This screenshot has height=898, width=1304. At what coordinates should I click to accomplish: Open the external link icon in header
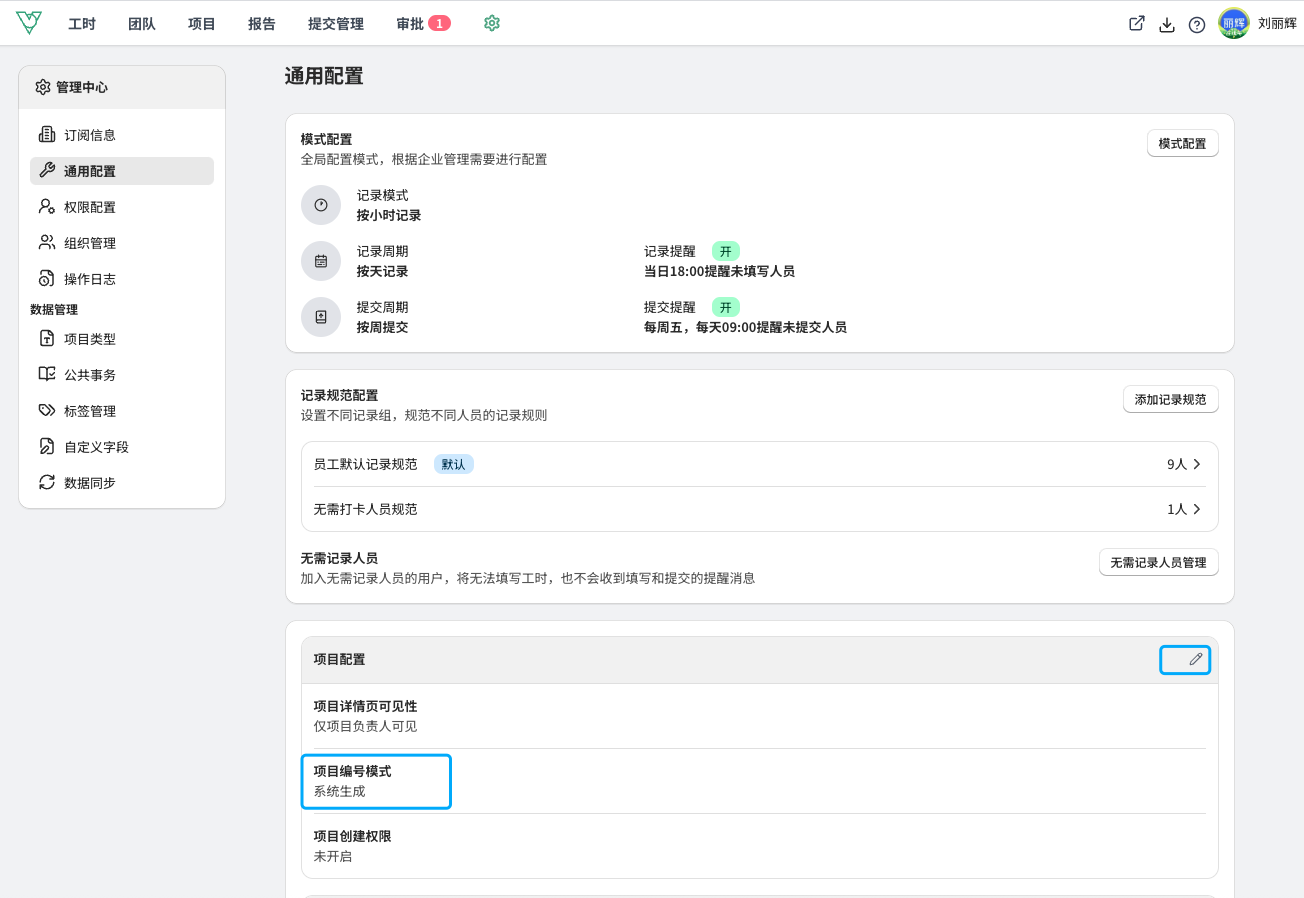pos(1137,24)
